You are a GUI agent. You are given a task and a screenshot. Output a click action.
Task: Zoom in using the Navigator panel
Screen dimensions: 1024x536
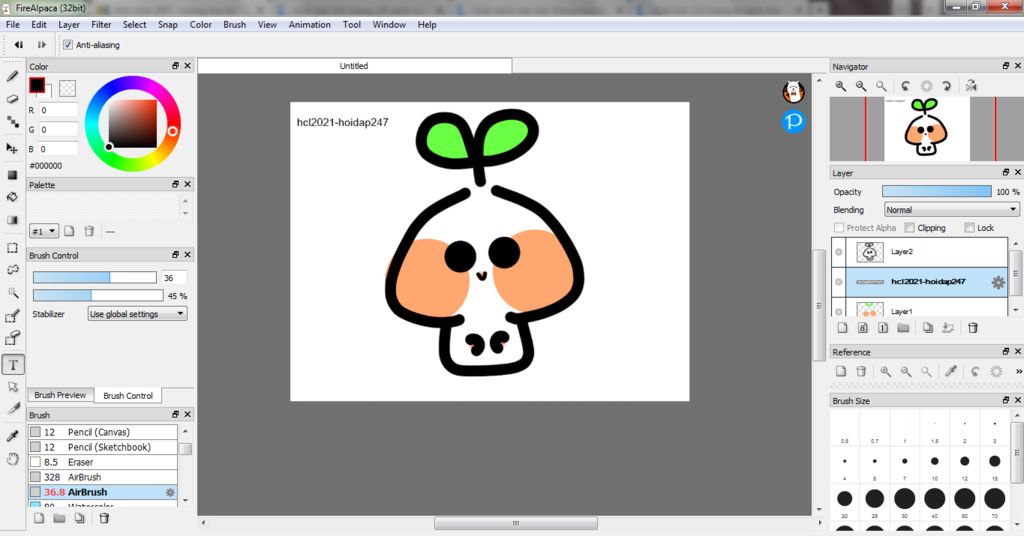(840, 86)
